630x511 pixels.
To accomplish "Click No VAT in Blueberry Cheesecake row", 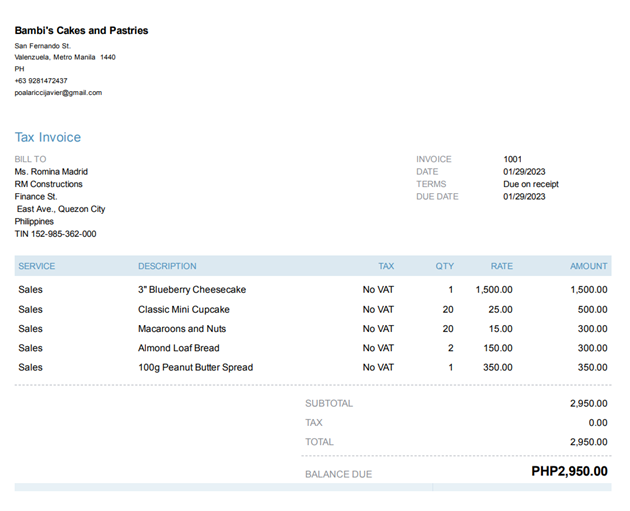I will [378, 290].
